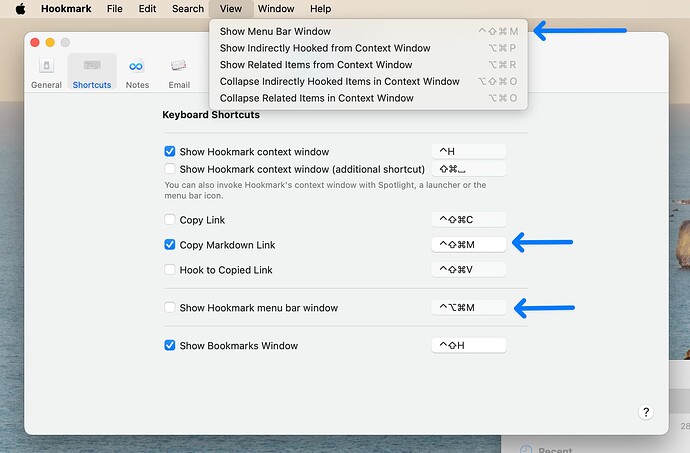Choose Show Menu Bar Window
690x453 pixels.
click(368, 31)
